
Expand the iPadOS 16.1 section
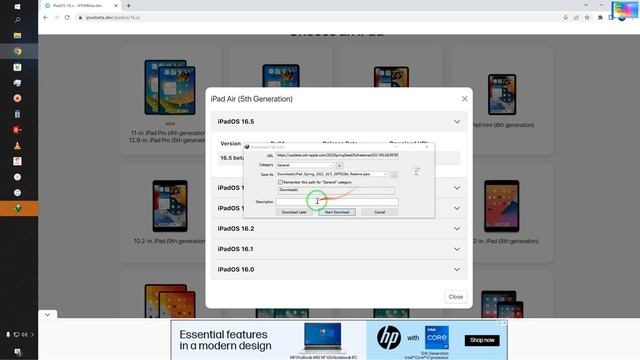coord(339,249)
